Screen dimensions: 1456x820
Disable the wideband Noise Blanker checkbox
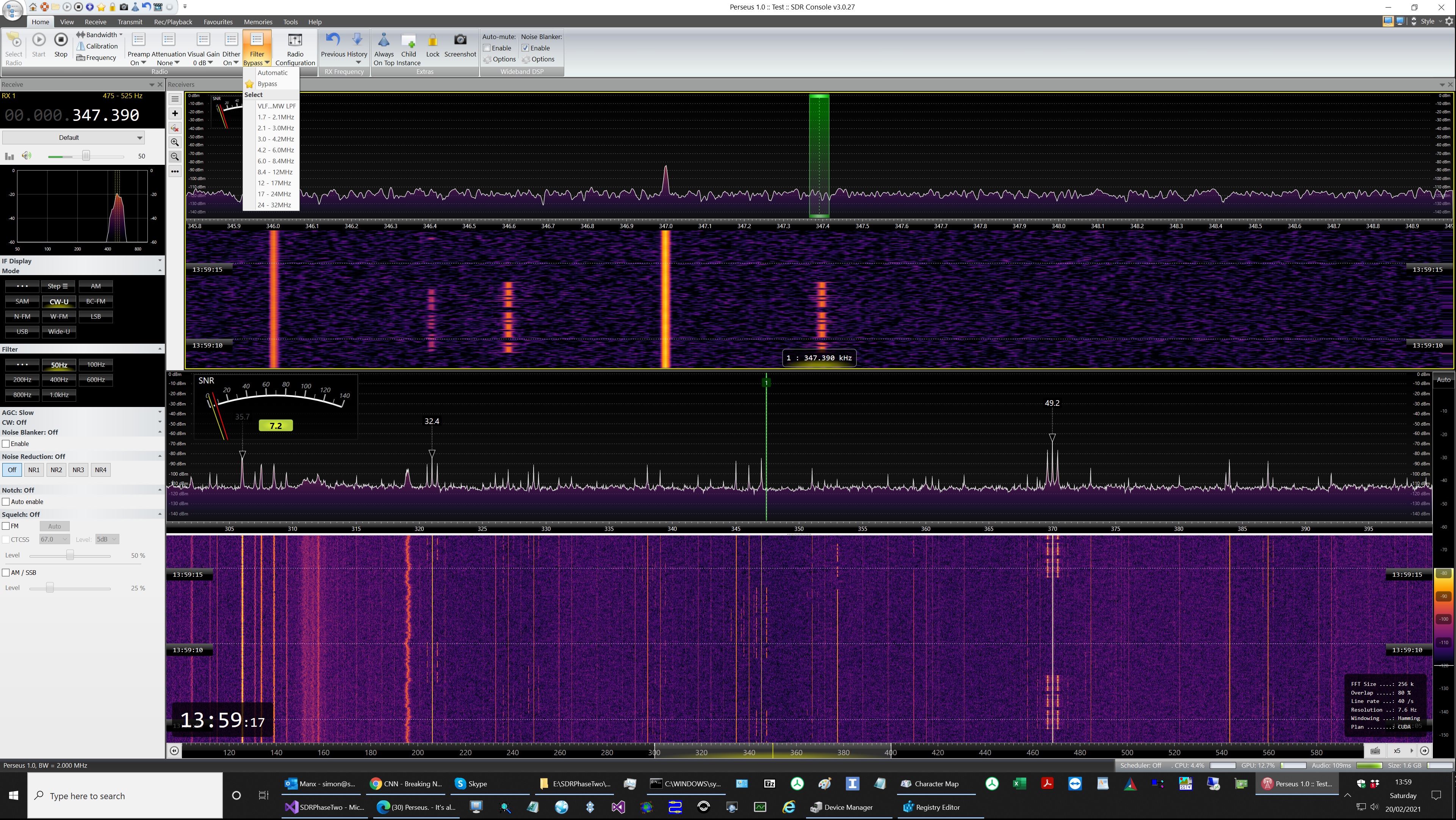point(525,48)
